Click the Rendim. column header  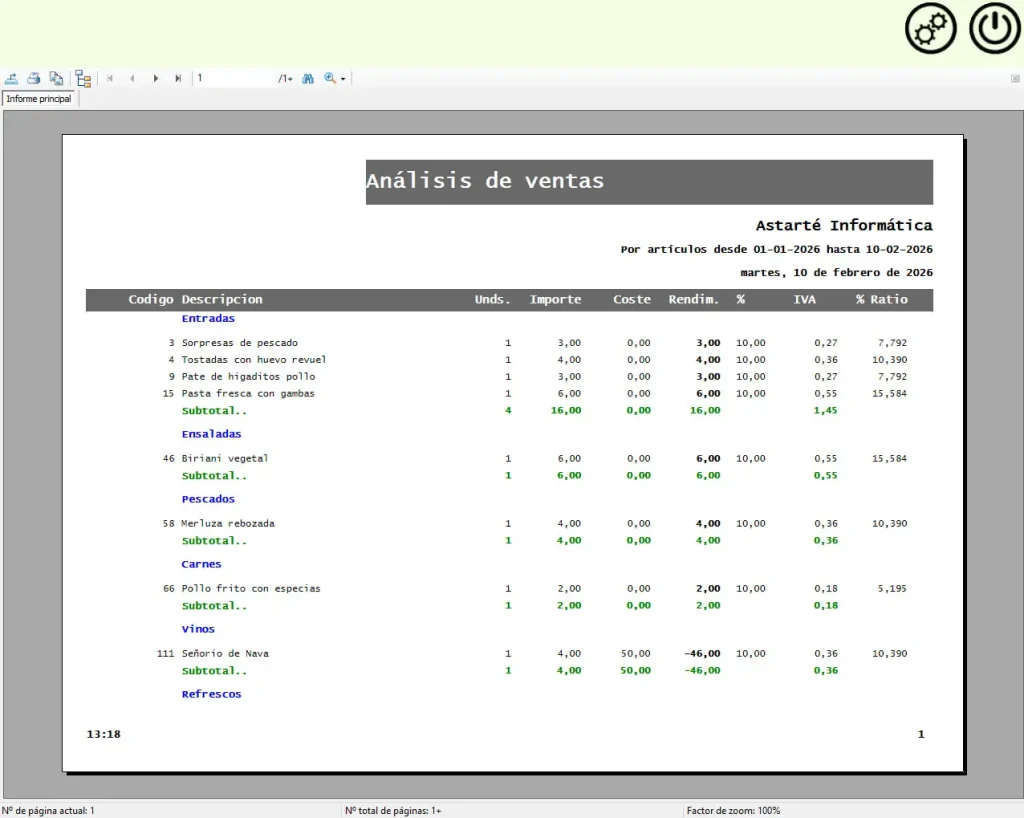694,300
